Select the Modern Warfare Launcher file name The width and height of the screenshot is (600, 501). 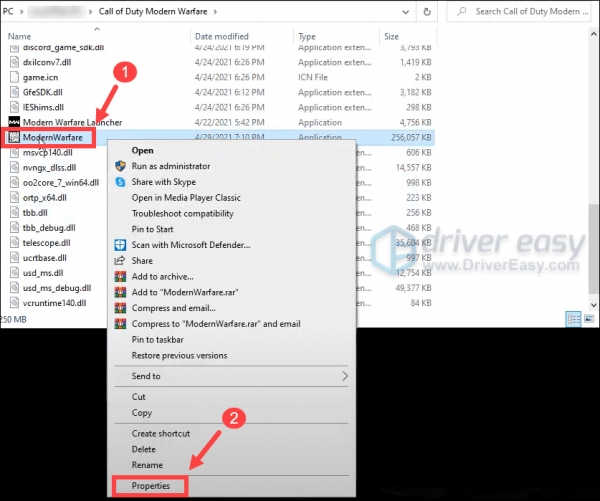[x=72, y=122]
